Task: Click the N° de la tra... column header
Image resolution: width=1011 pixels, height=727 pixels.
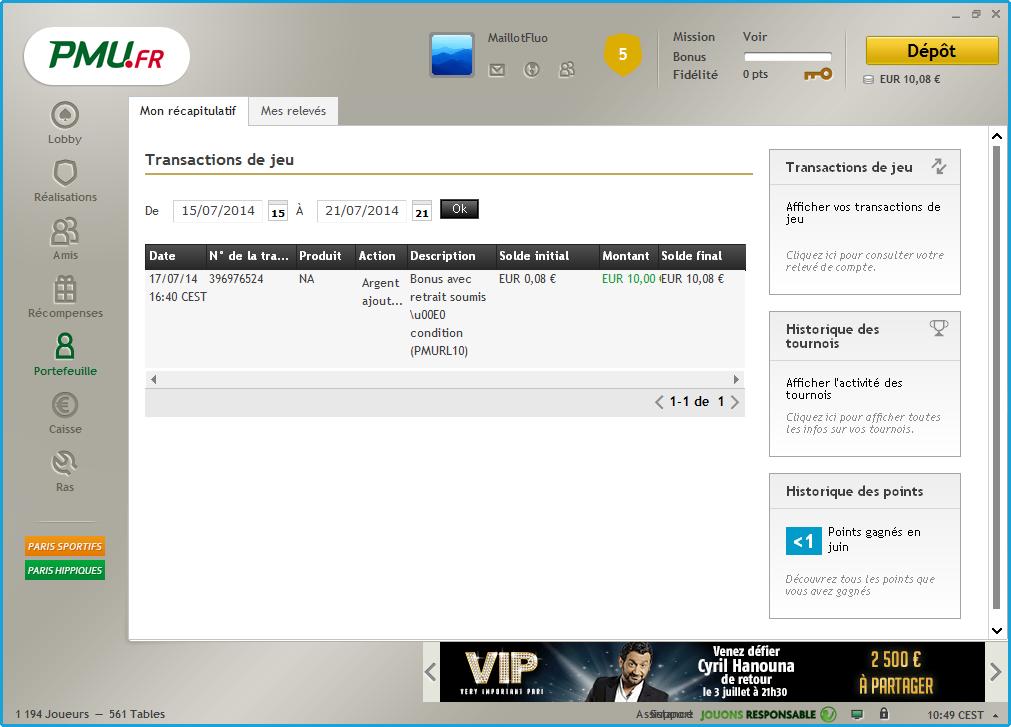Action: pos(251,256)
